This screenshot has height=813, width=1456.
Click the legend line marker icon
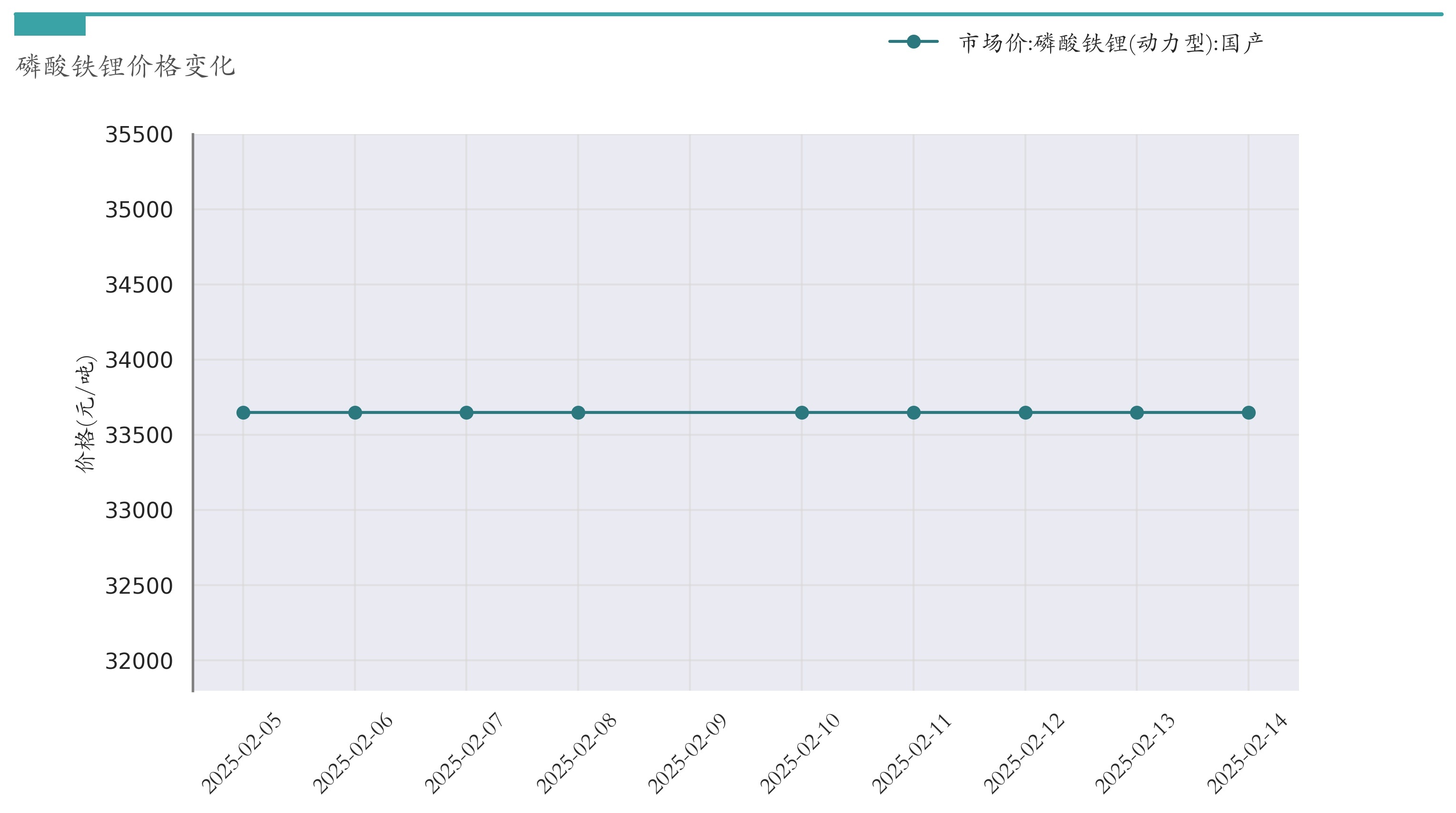tap(914, 42)
